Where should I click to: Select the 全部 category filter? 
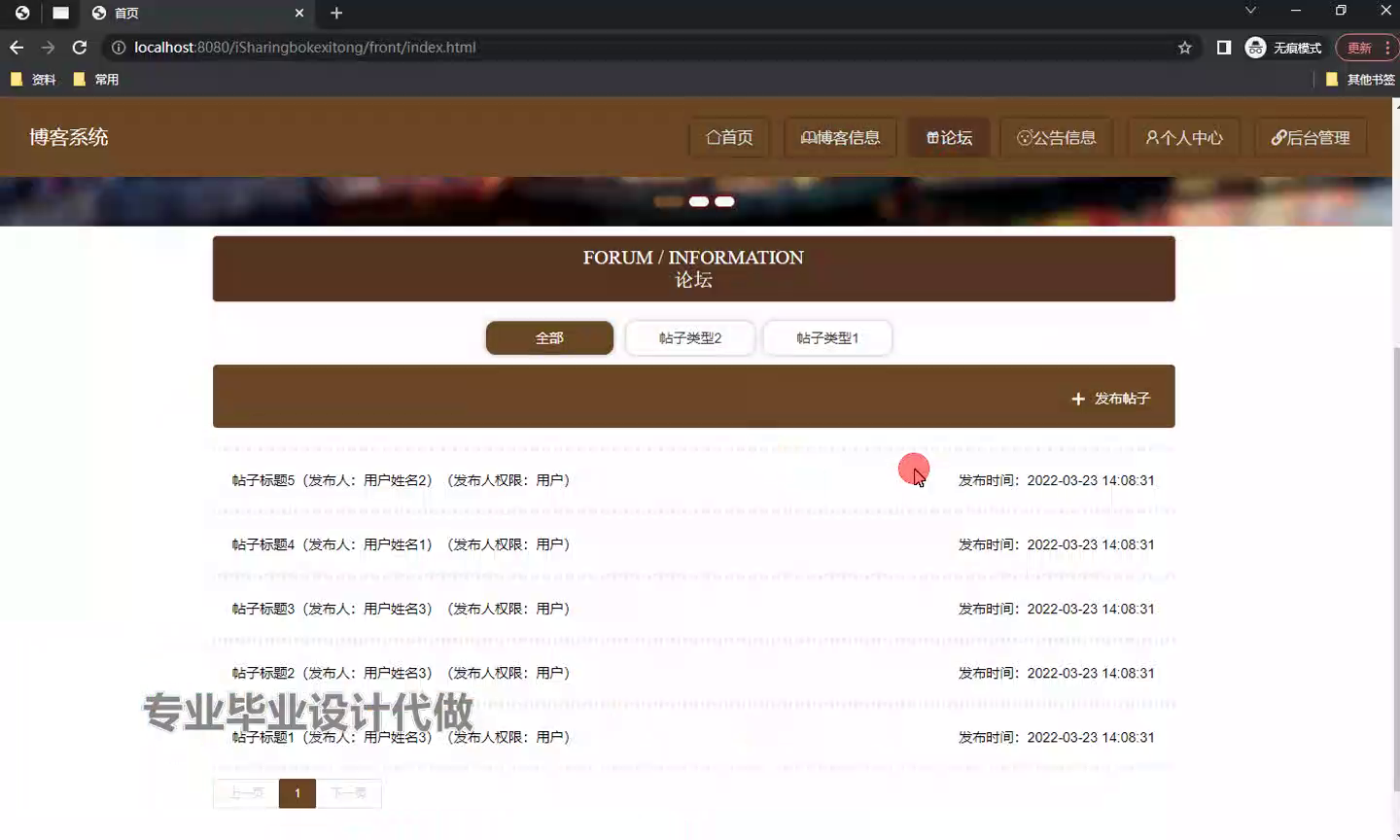[x=549, y=337]
